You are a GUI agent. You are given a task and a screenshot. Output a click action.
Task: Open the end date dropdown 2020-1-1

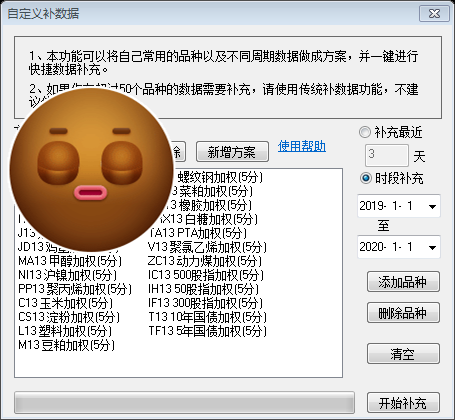click(x=432, y=247)
